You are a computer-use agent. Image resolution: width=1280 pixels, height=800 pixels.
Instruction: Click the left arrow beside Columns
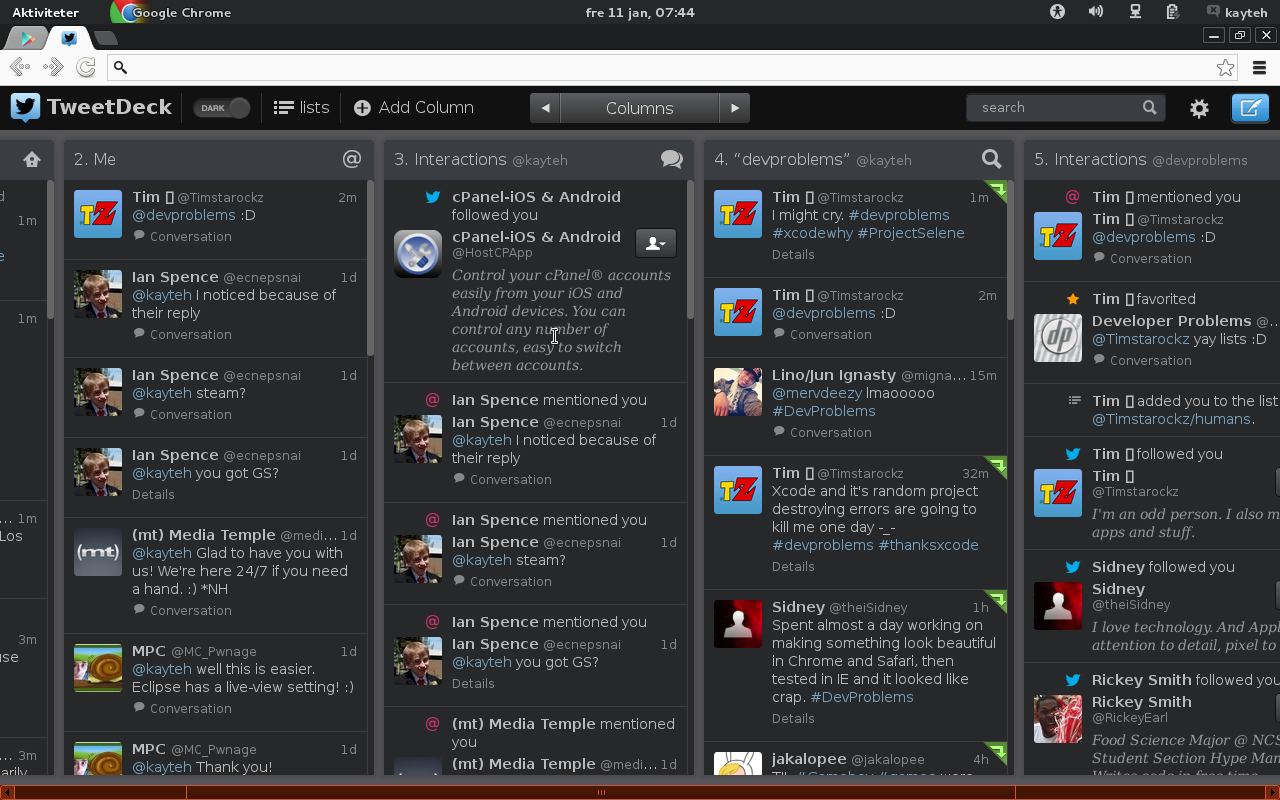tap(545, 108)
